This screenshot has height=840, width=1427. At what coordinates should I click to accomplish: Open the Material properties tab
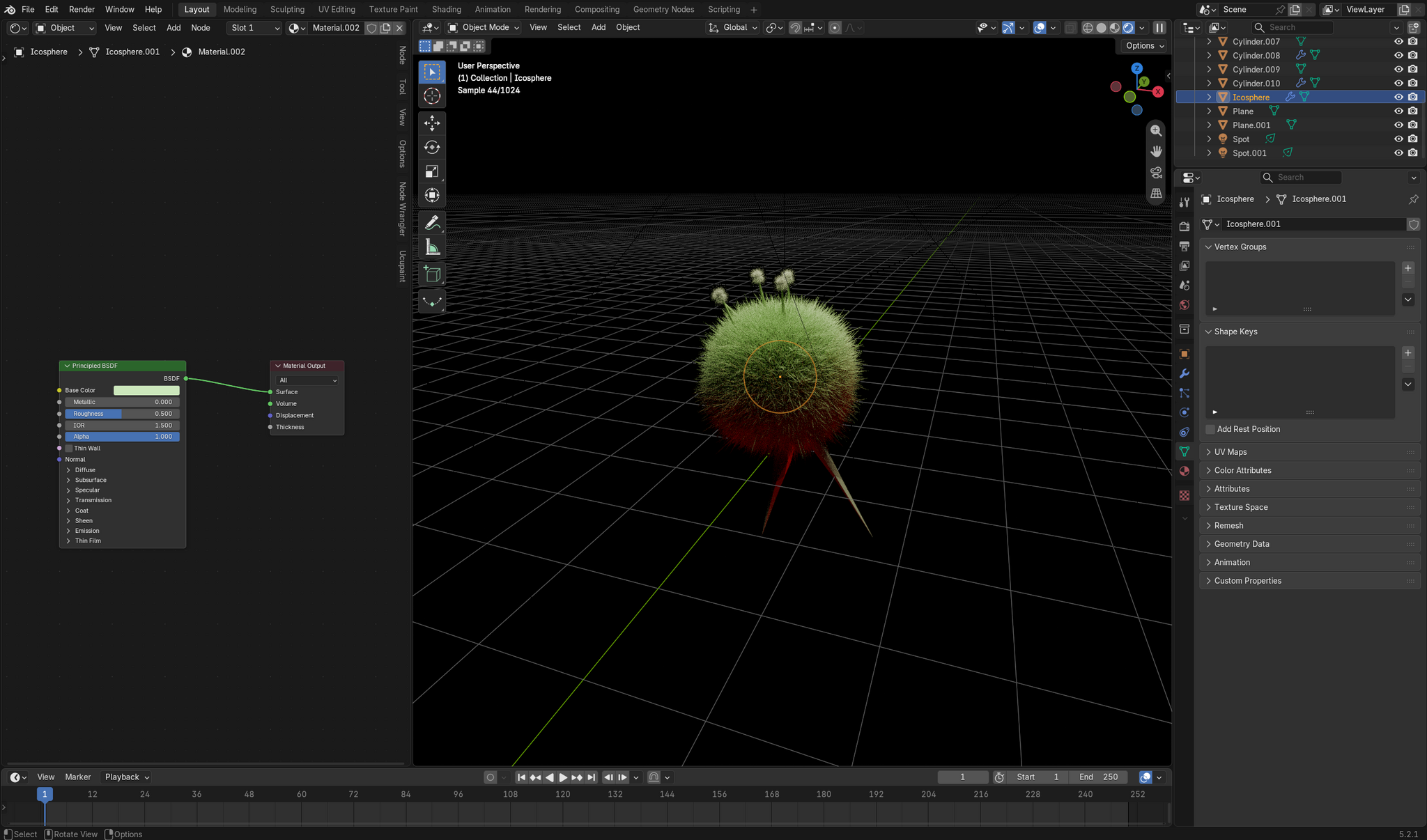pos(1184,471)
